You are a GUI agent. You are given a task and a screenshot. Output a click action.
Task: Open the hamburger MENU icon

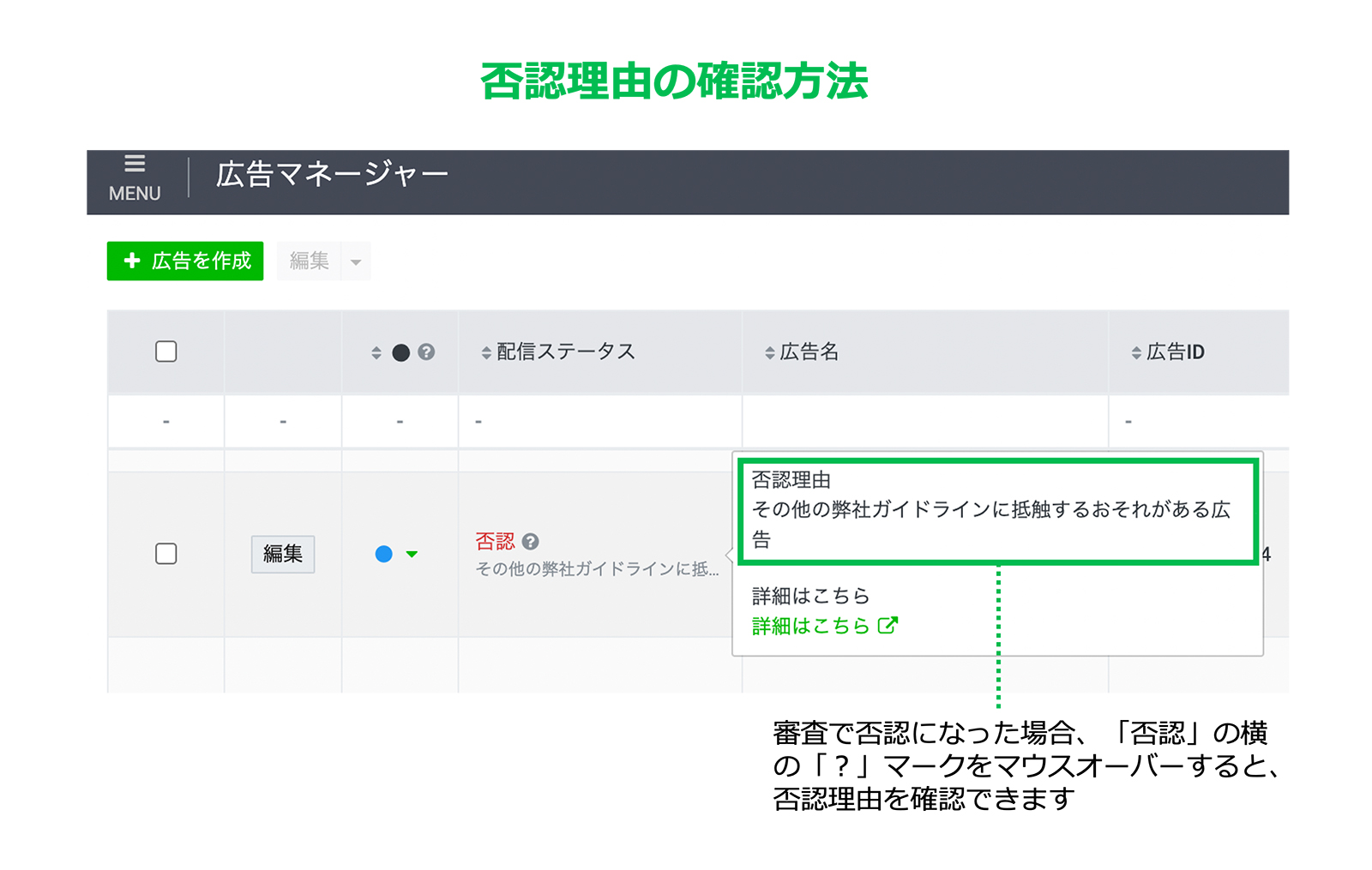coord(135,164)
